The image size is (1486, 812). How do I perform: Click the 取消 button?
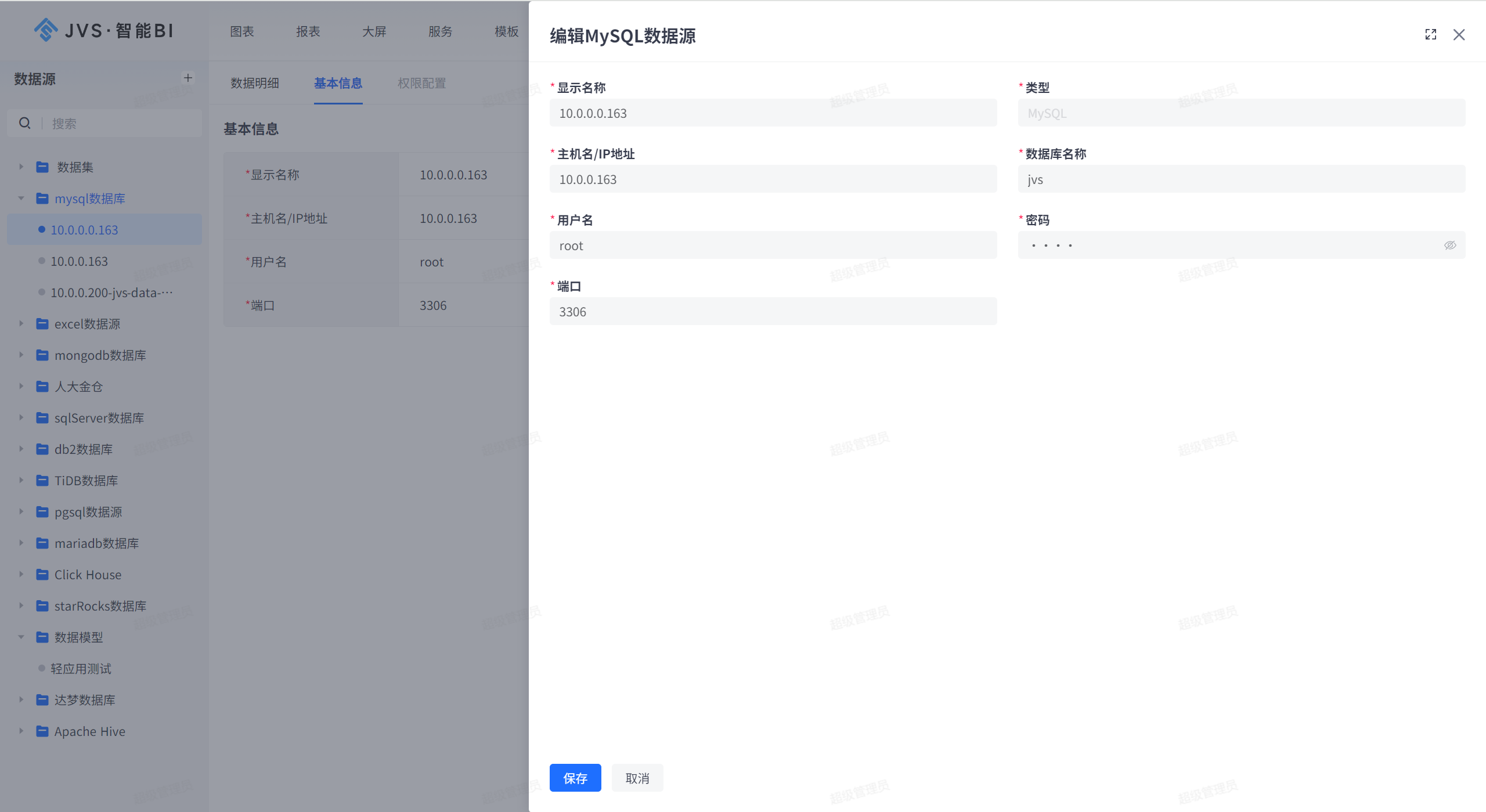637,778
